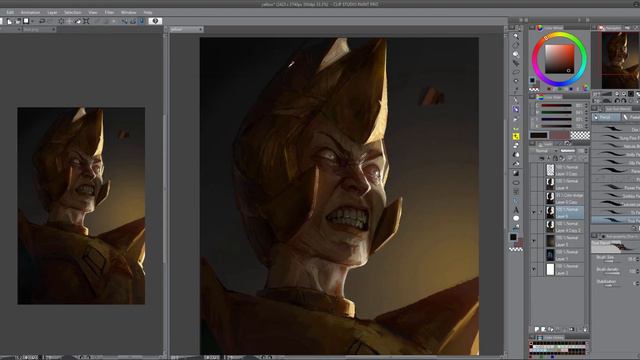Viewport: 640px width, 360px height.
Task: Select the Operation object tool
Action: click(x=516, y=54)
